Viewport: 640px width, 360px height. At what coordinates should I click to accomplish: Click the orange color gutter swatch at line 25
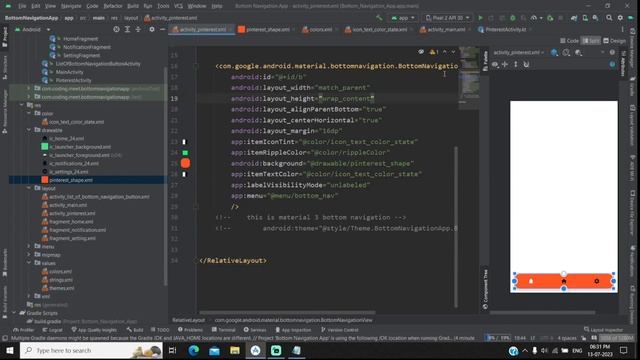(x=185, y=163)
